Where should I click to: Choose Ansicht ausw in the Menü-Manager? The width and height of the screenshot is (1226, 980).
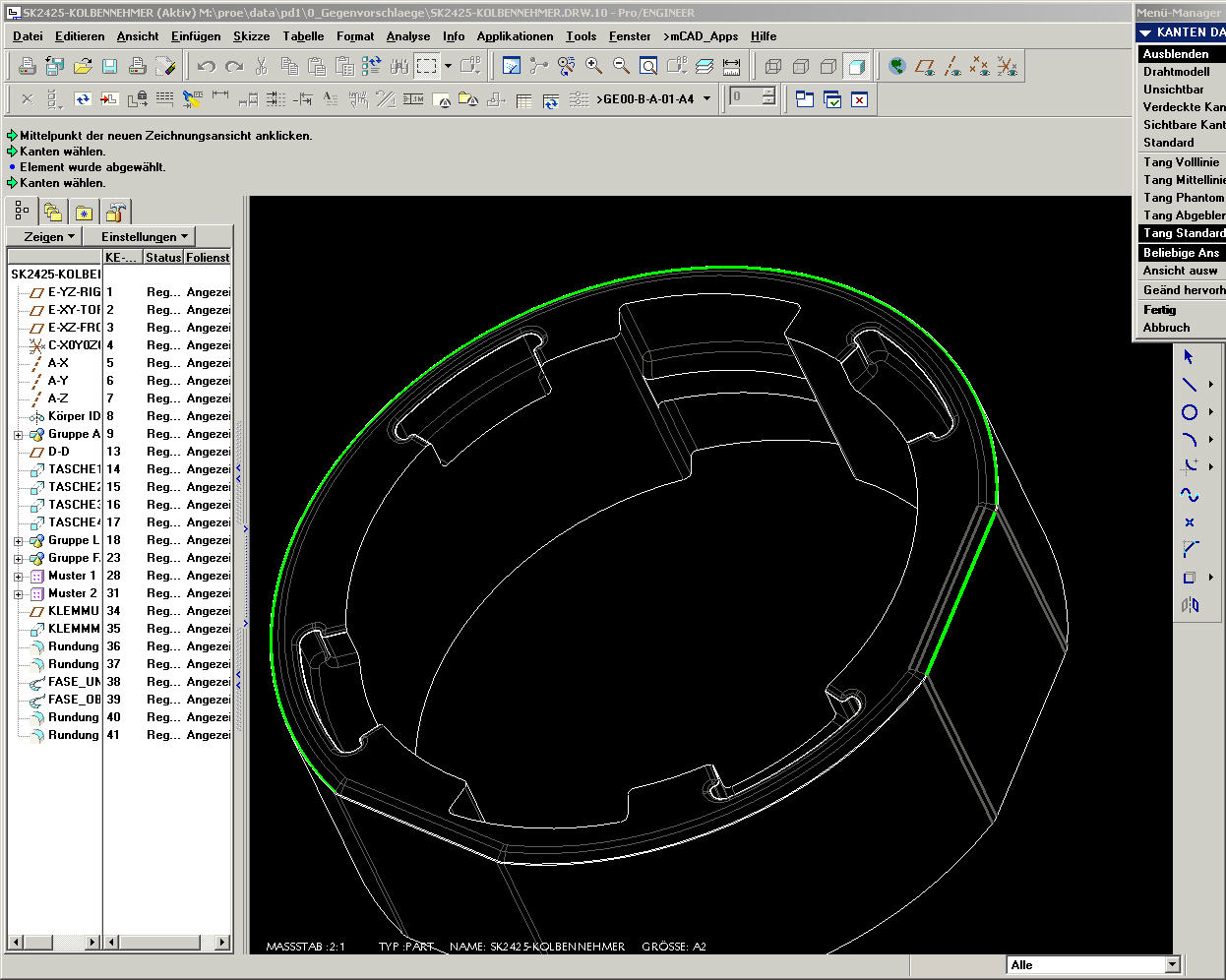click(1180, 271)
